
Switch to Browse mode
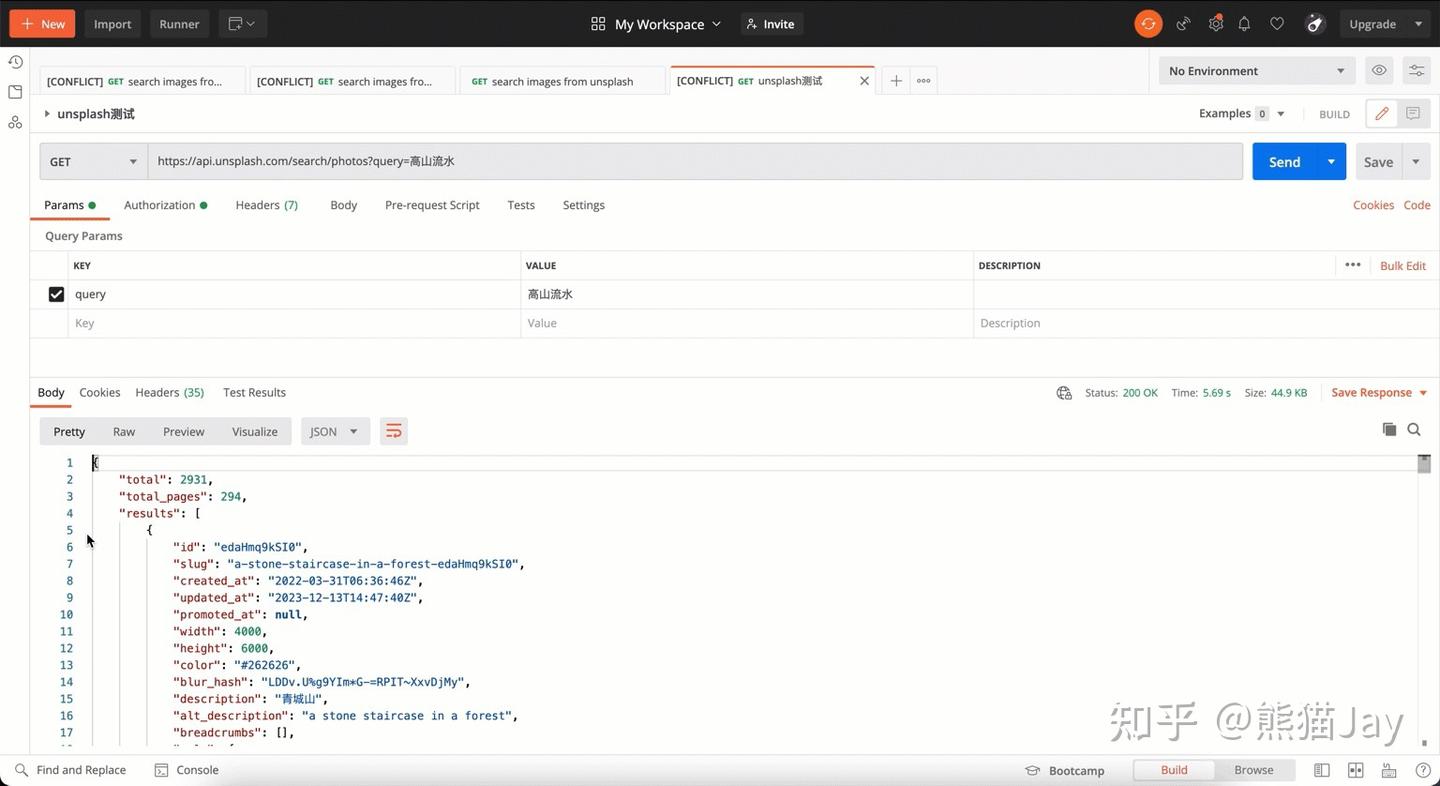point(1253,770)
